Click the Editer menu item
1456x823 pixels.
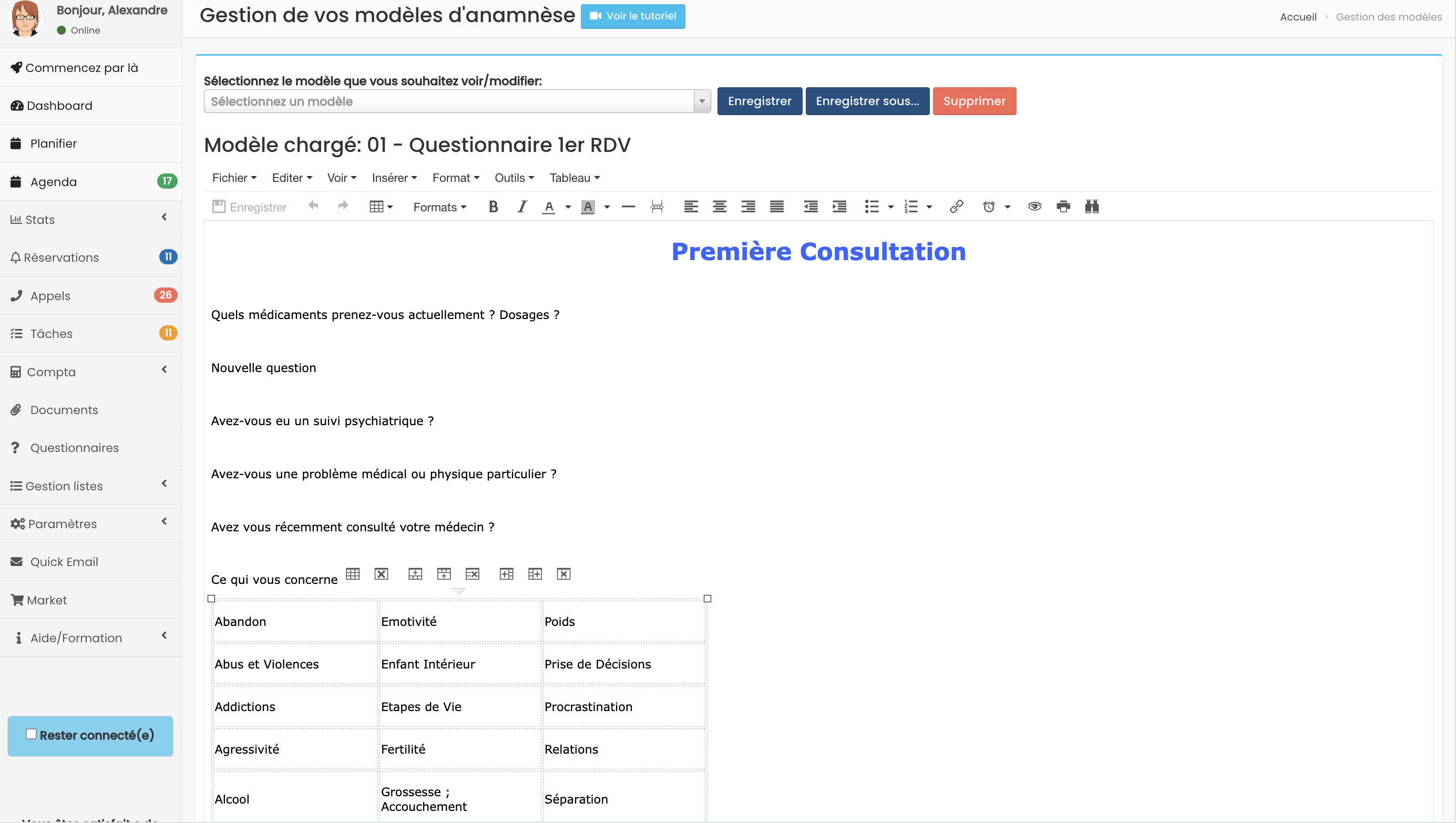[x=291, y=177]
